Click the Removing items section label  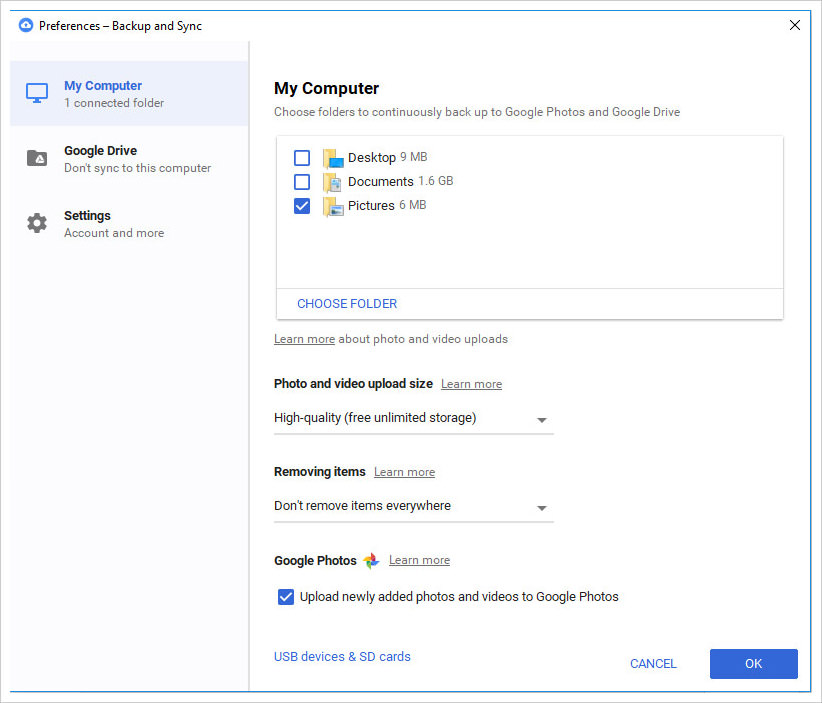(320, 472)
